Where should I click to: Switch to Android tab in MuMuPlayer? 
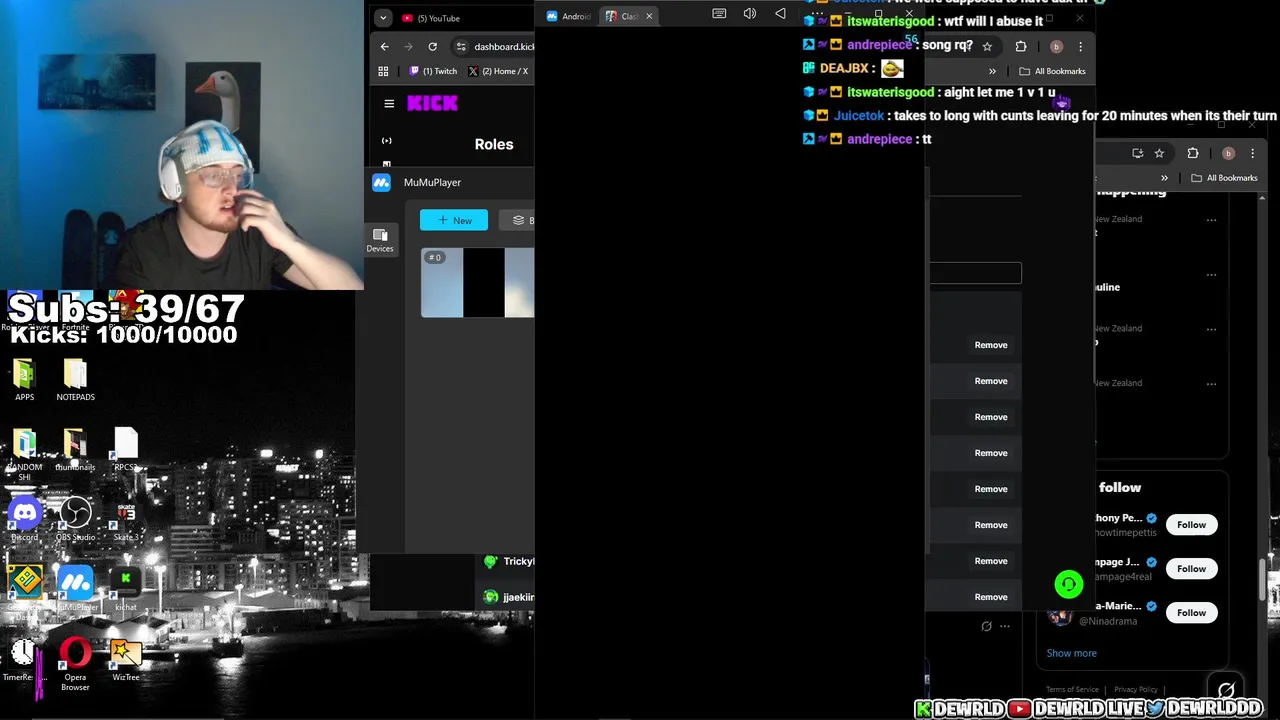[569, 16]
